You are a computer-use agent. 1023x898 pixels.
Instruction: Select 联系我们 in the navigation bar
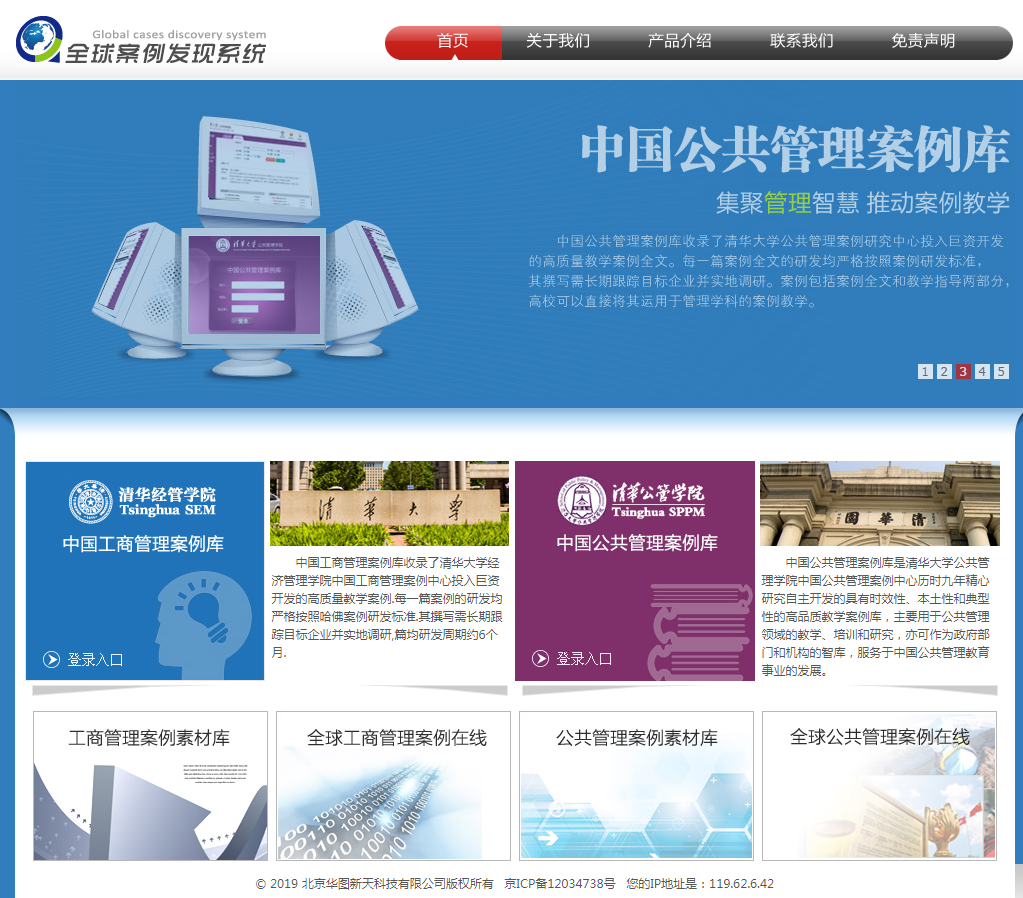802,41
